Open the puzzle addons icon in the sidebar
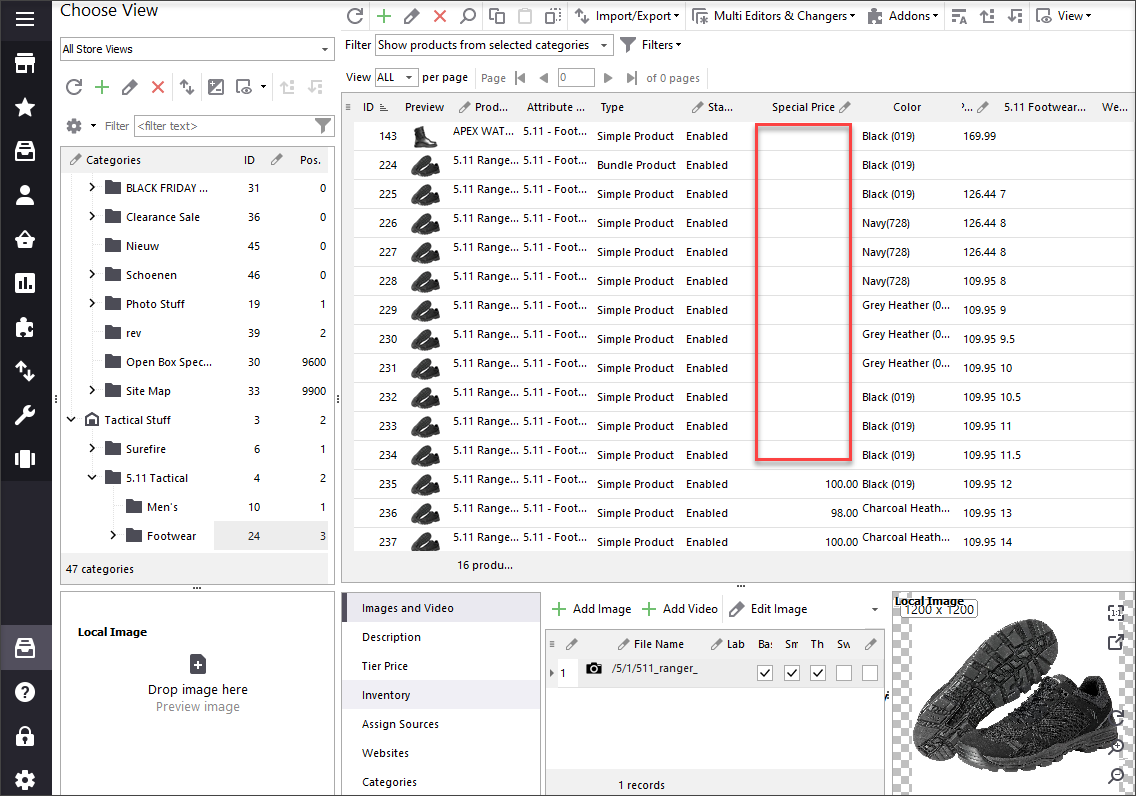The image size is (1136, 796). point(25,327)
